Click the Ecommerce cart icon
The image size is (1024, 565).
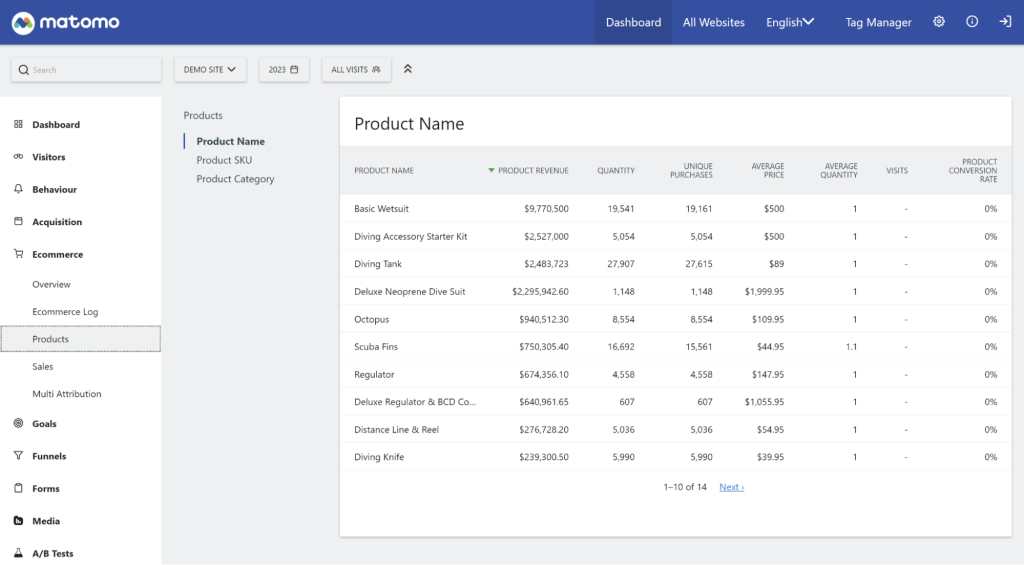[x=18, y=254]
